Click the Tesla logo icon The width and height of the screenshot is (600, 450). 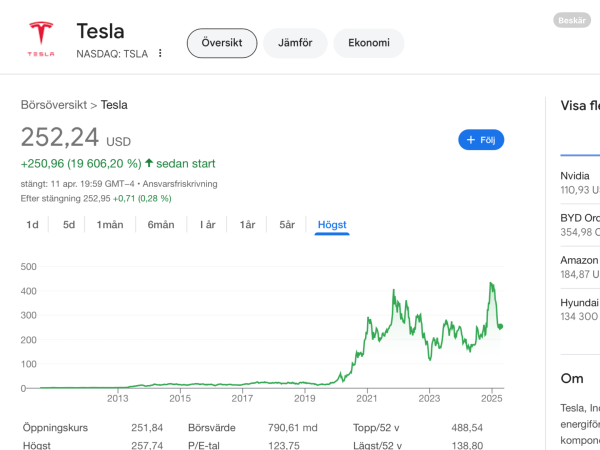click(x=41, y=38)
